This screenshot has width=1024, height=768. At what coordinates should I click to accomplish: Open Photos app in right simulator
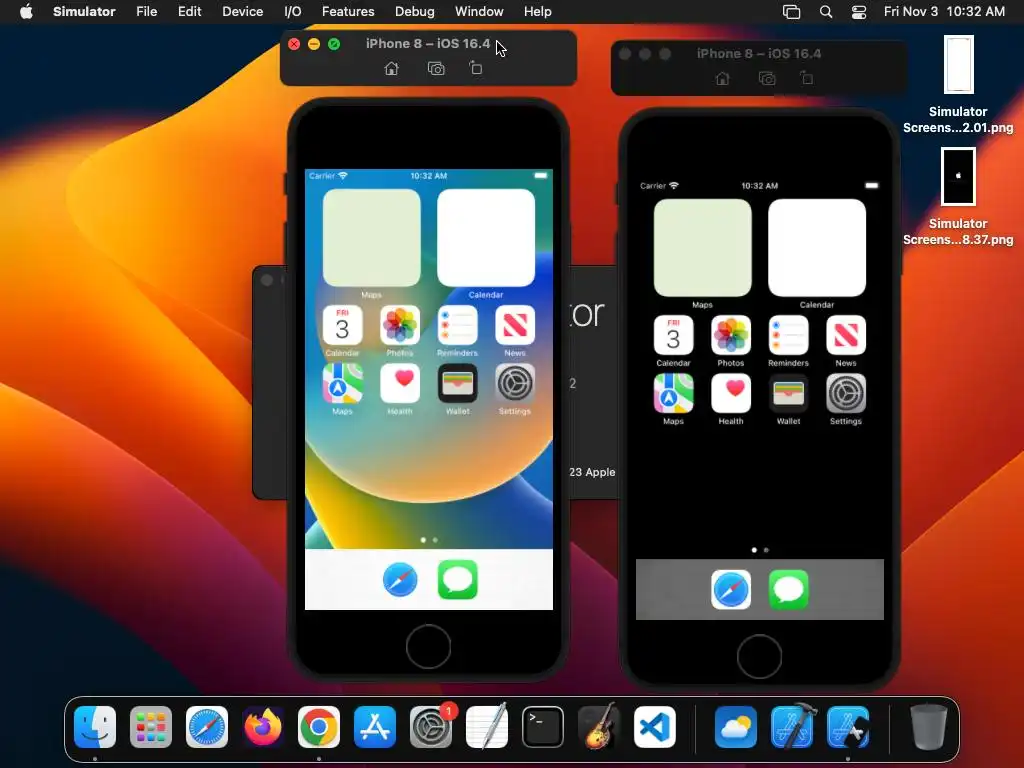click(731, 336)
